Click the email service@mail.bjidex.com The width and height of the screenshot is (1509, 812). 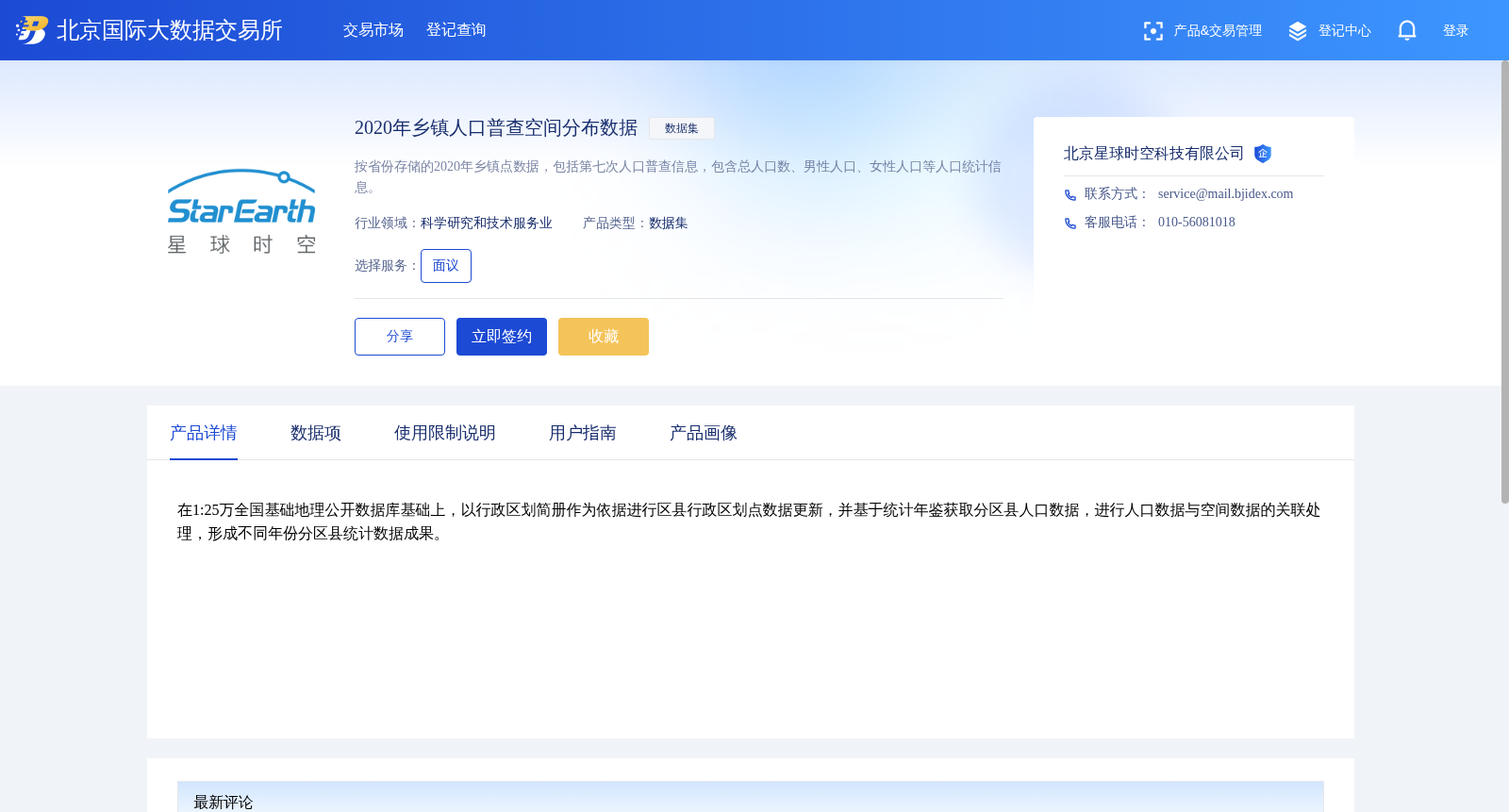(1225, 194)
